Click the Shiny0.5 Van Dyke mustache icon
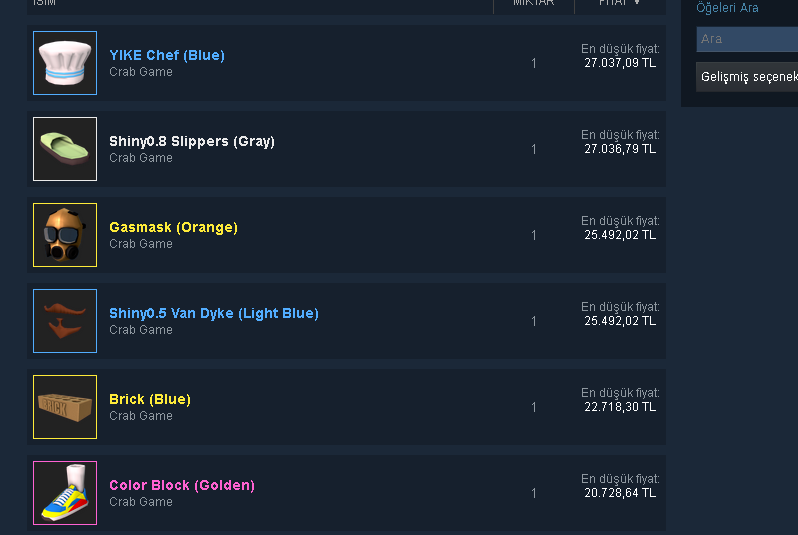The image size is (798, 535). (65, 321)
